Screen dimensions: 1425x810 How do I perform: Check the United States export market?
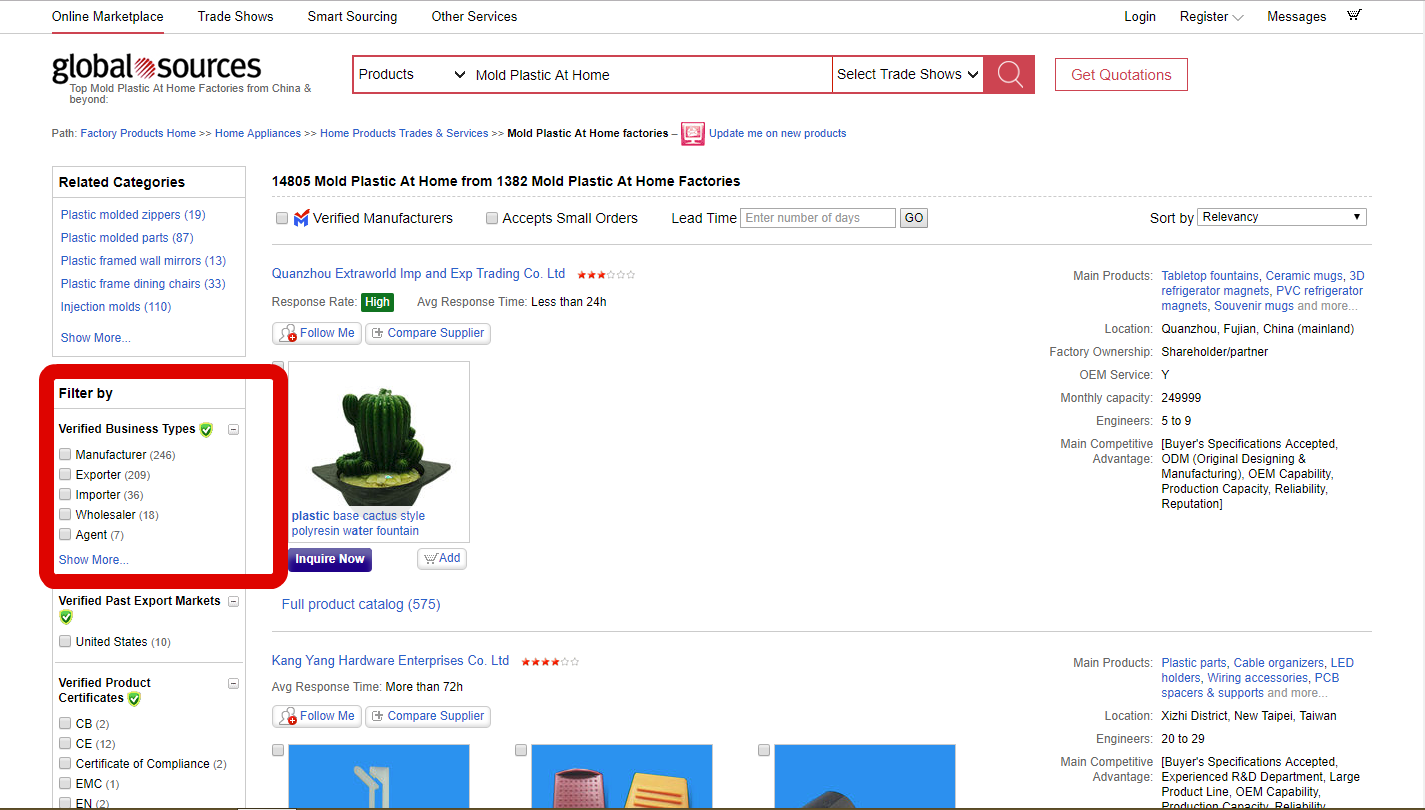click(65, 641)
